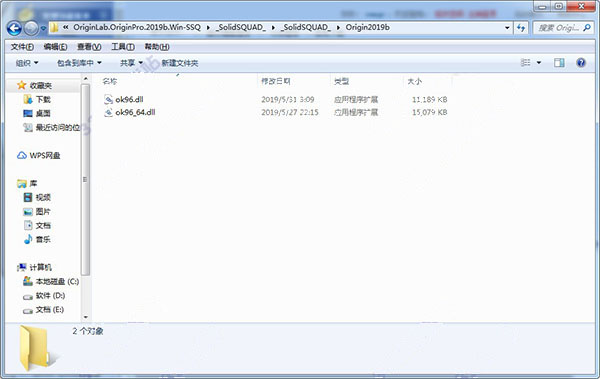This screenshot has width=600, height=379.
Task: Click the Forward navigation arrow
Action: click(31, 28)
